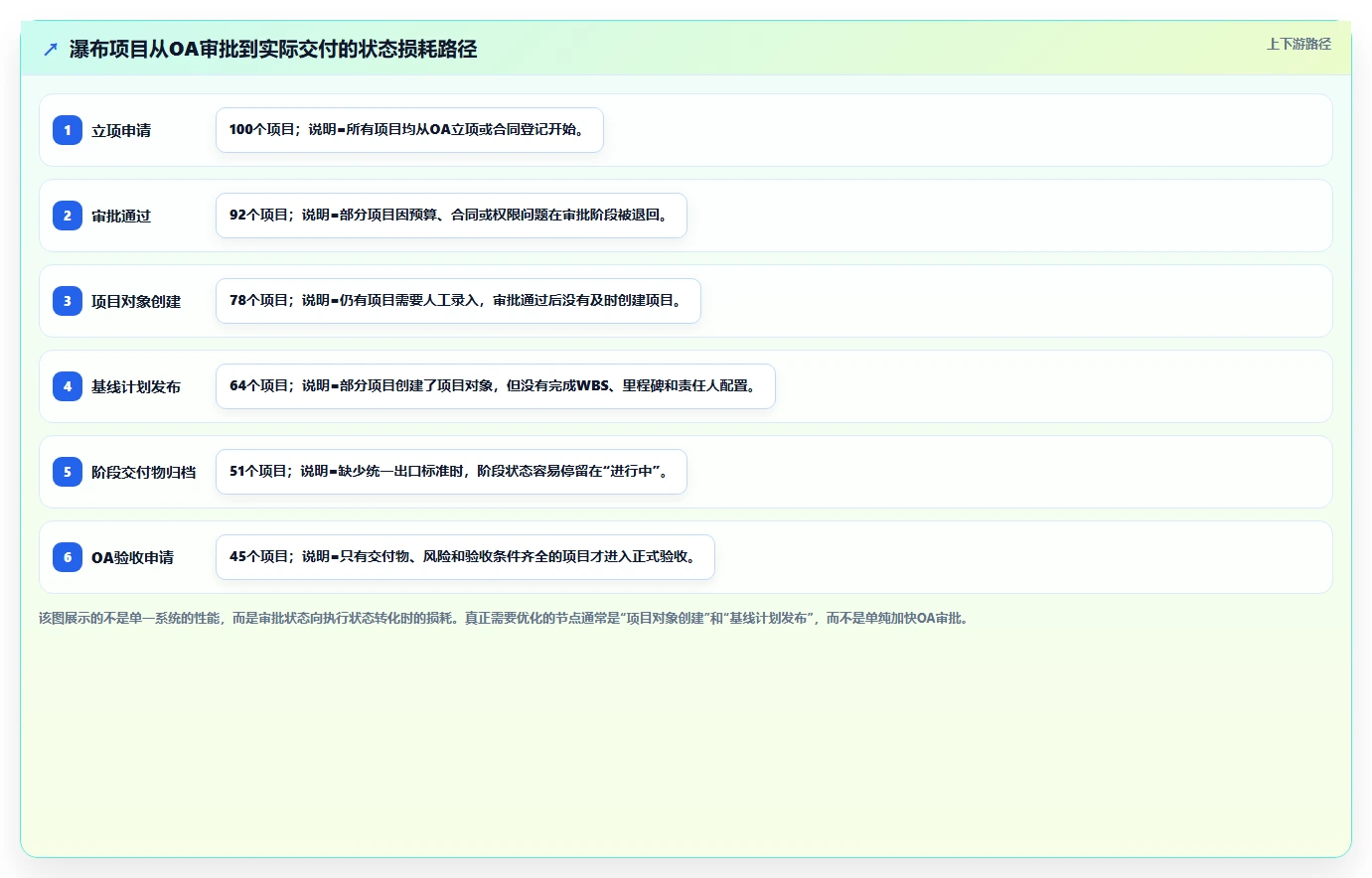Click the 上下游路径 label
This screenshot has height=878, width=1372.
click(x=1298, y=44)
